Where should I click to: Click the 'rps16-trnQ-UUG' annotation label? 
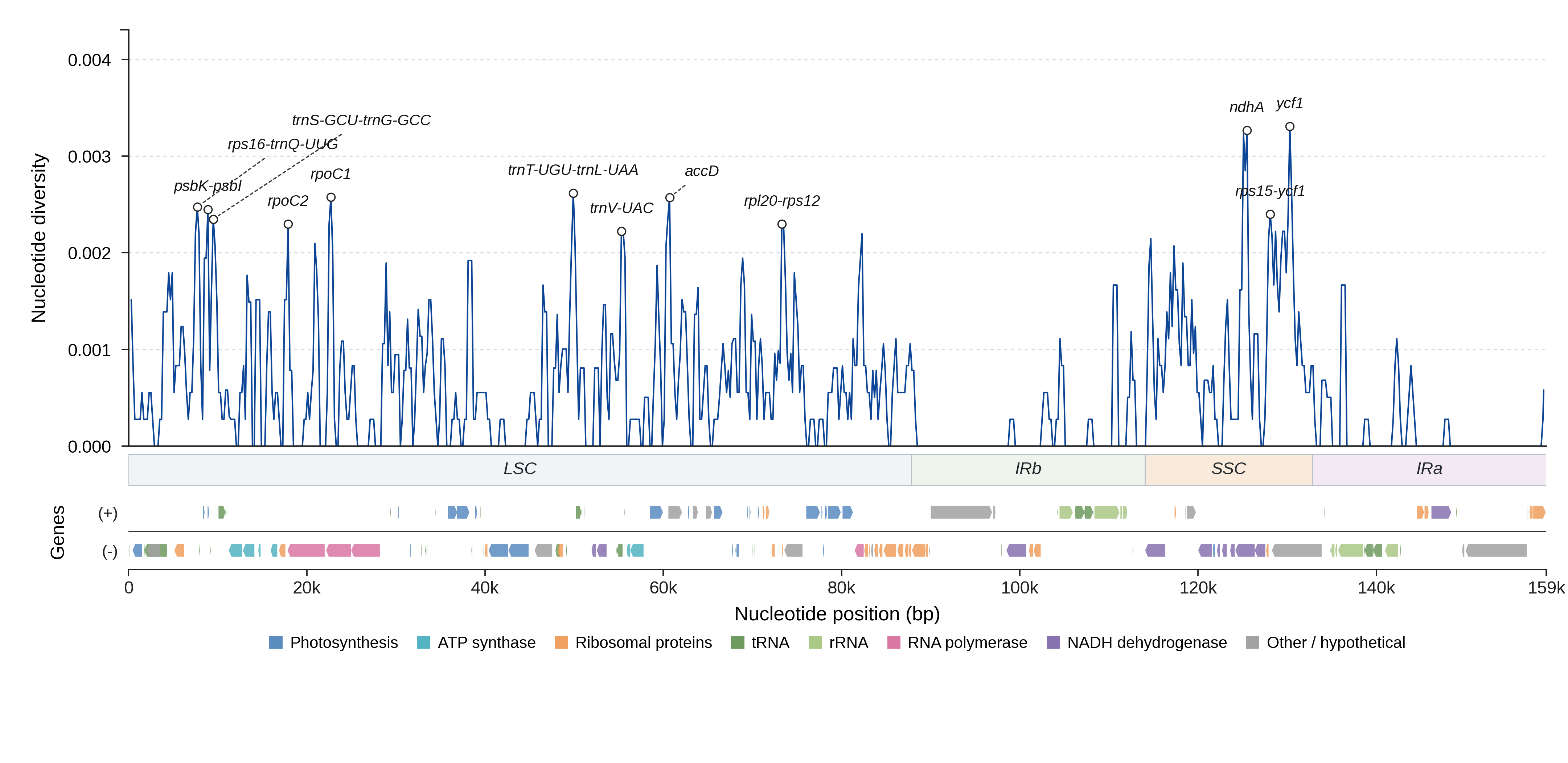(283, 144)
